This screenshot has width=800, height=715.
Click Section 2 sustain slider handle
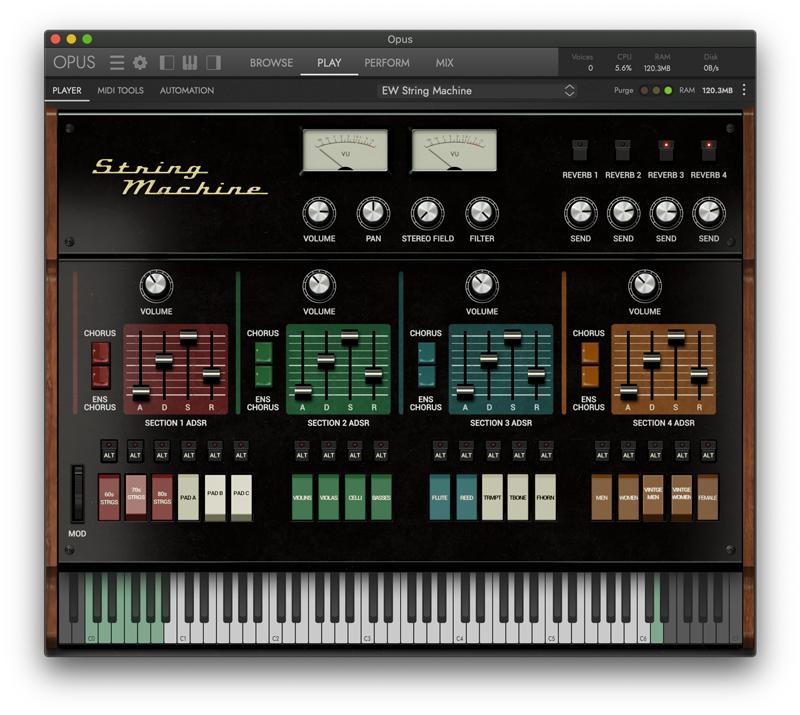click(x=350, y=338)
